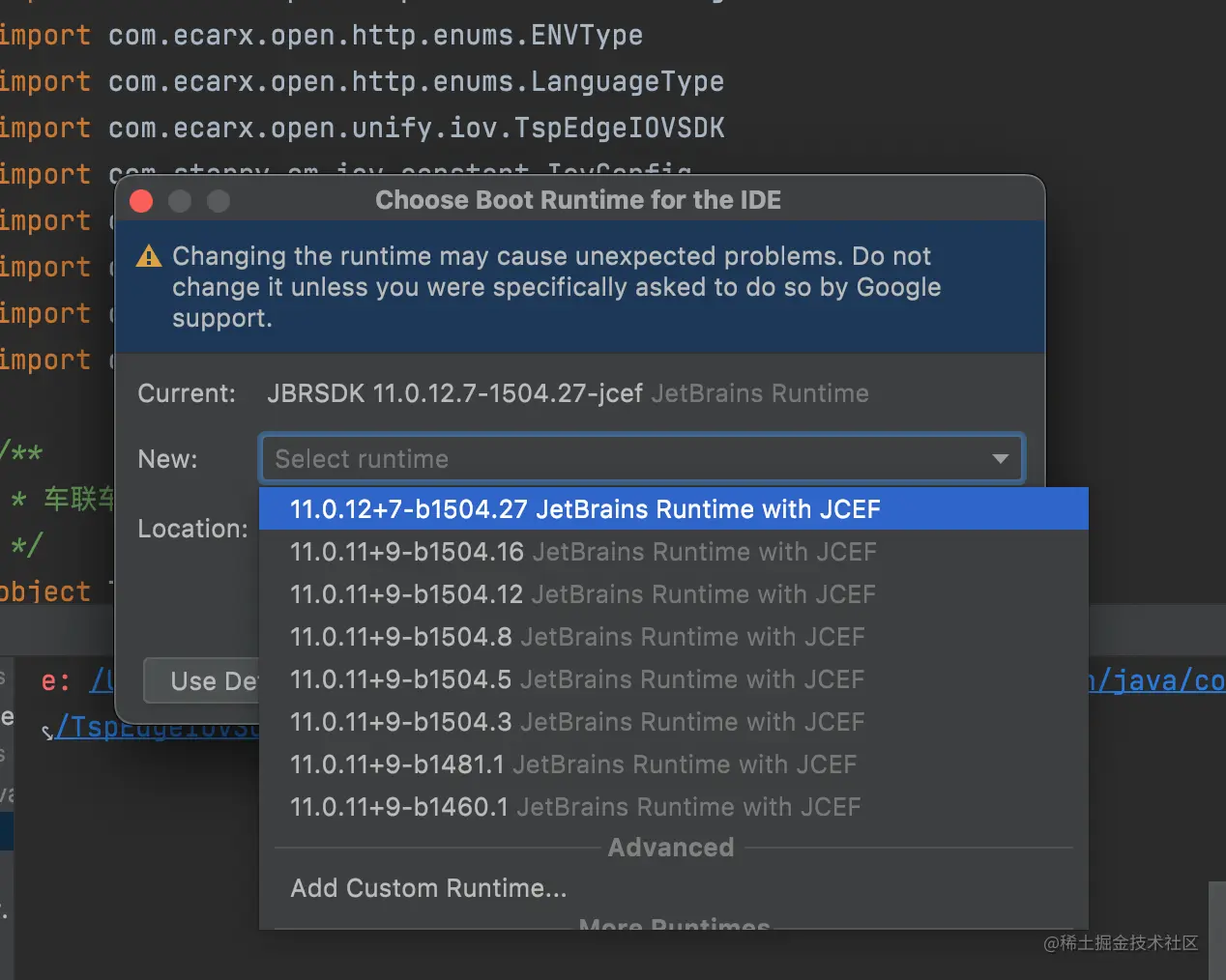The width and height of the screenshot is (1226, 980).
Task: Click the yellow warning triangle icon
Action: tap(149, 257)
